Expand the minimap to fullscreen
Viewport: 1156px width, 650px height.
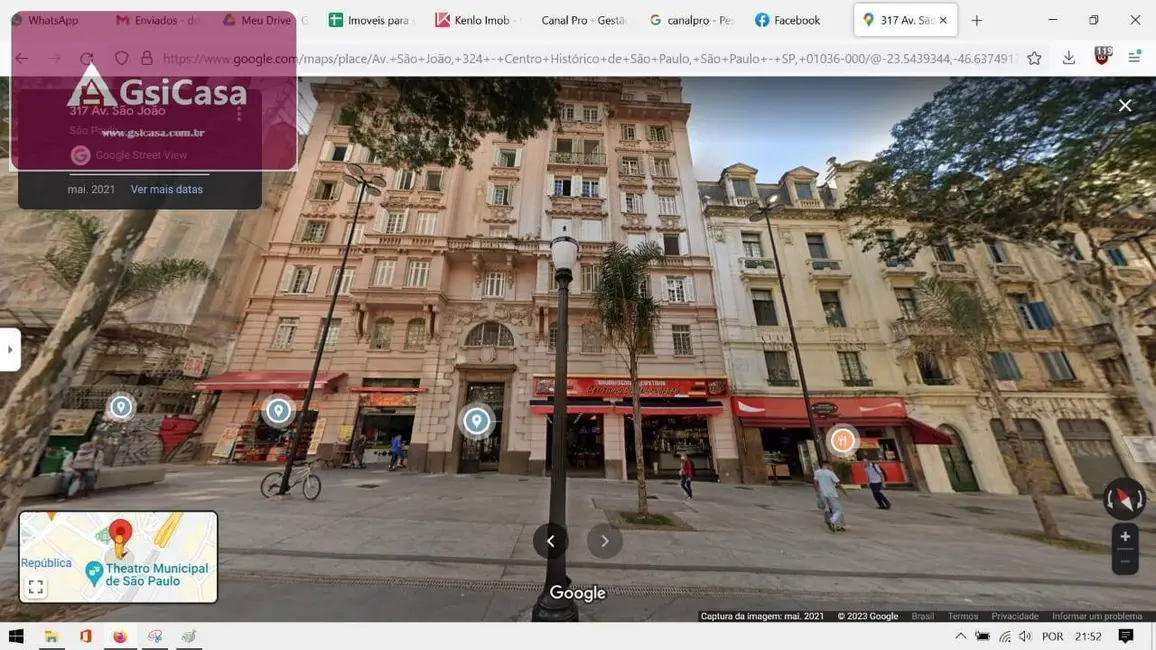(35, 587)
